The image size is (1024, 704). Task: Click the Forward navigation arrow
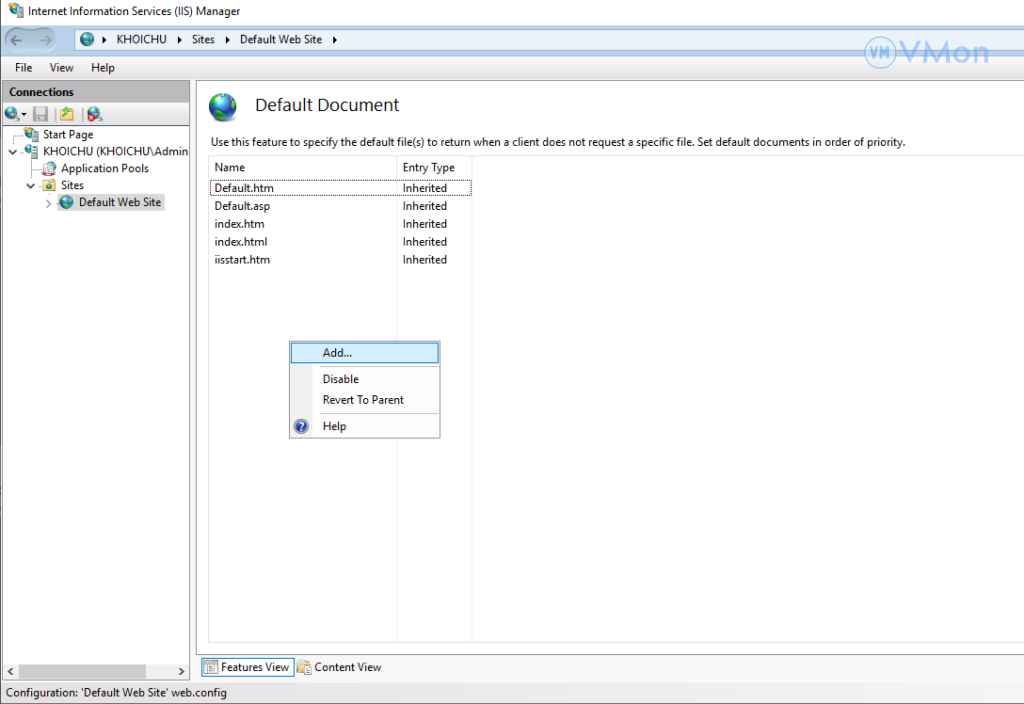[x=45, y=40]
